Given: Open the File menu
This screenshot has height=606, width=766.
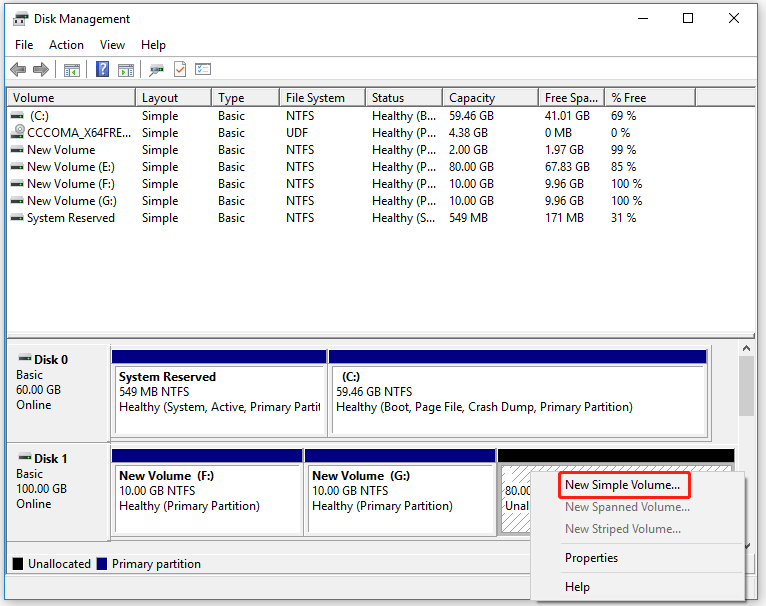Looking at the screenshot, I should pyautogui.click(x=24, y=45).
